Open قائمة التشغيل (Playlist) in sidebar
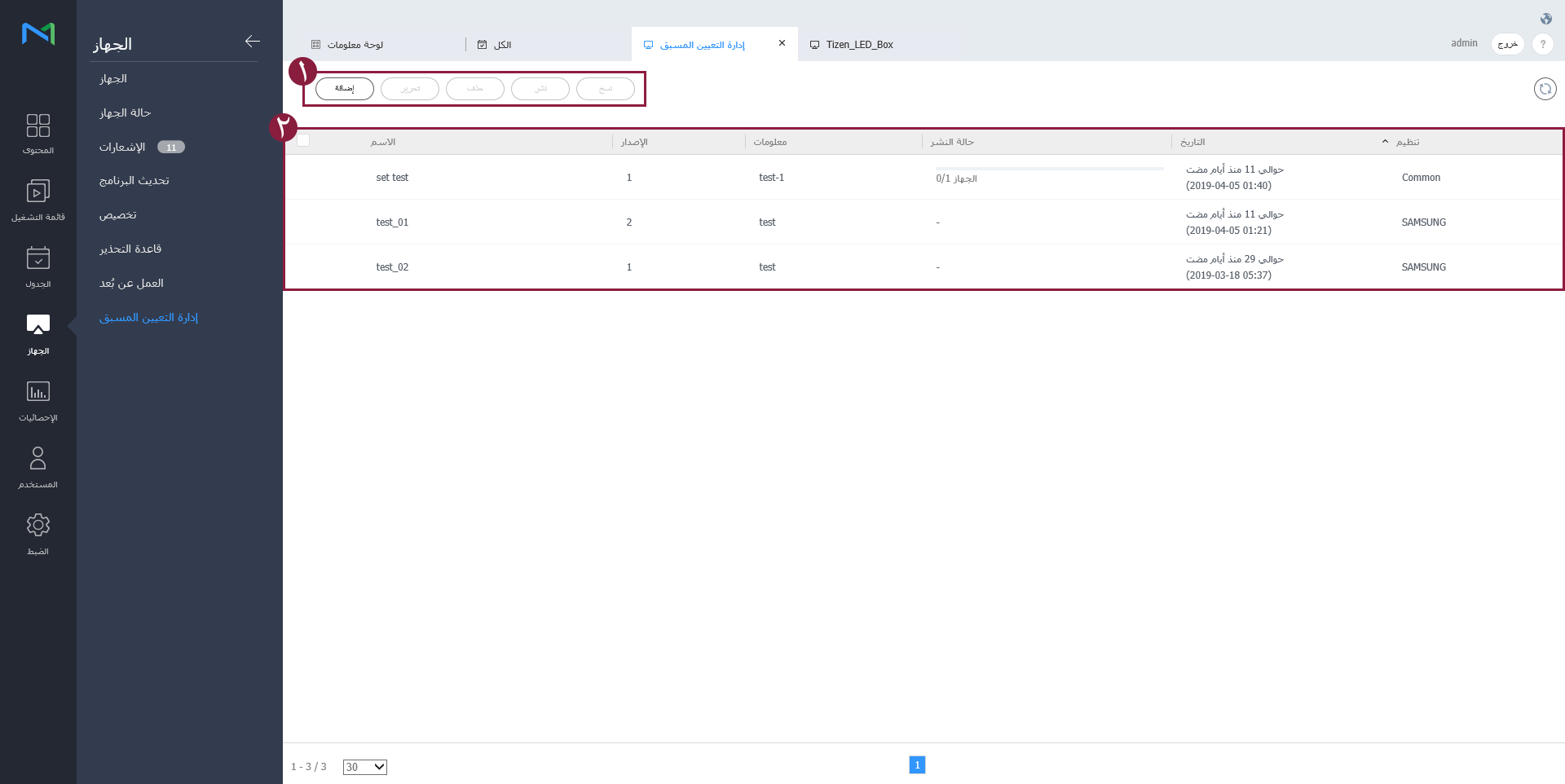The width and height of the screenshot is (1565, 784). pyautogui.click(x=38, y=200)
